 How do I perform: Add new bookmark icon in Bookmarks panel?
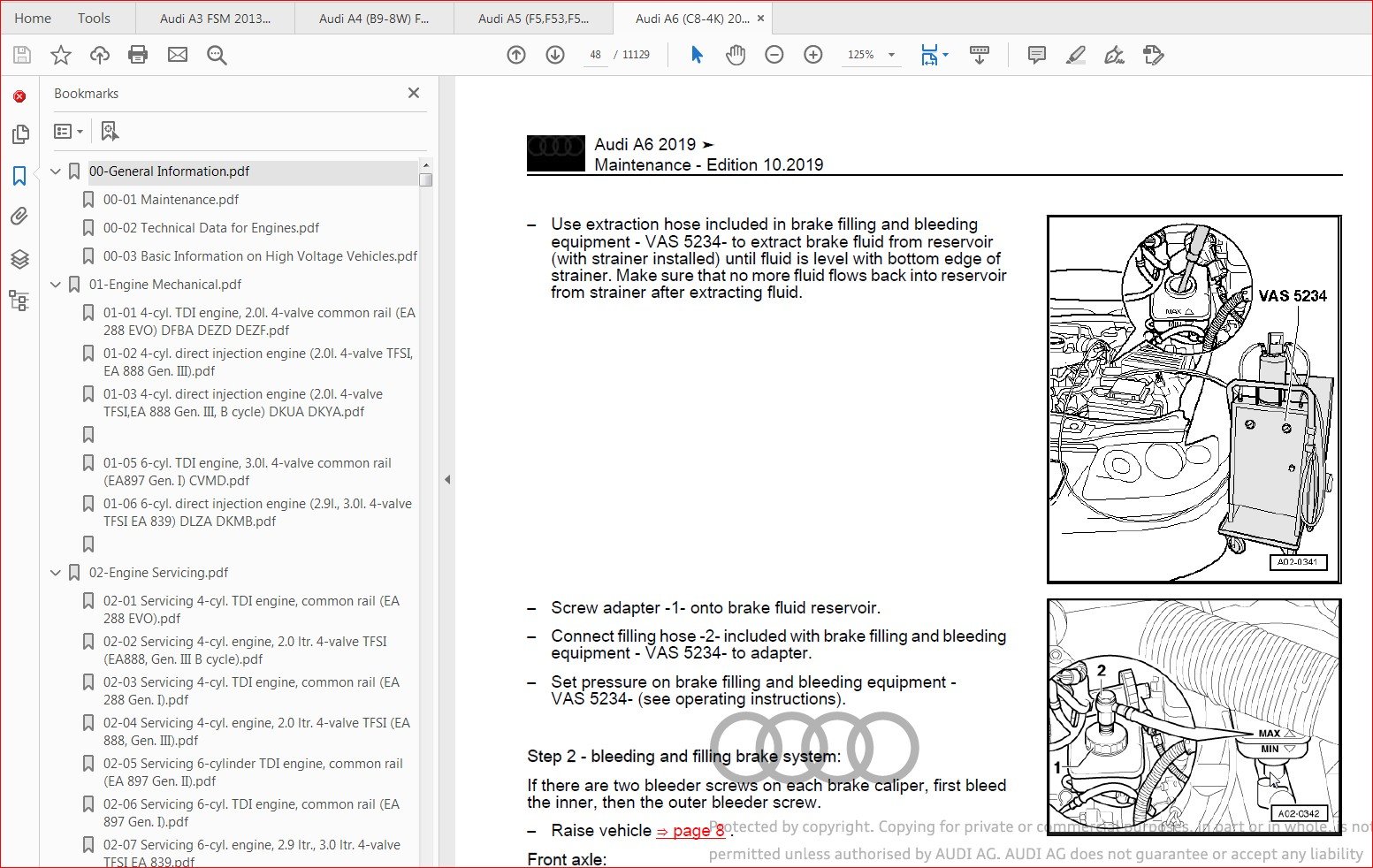pos(110,131)
